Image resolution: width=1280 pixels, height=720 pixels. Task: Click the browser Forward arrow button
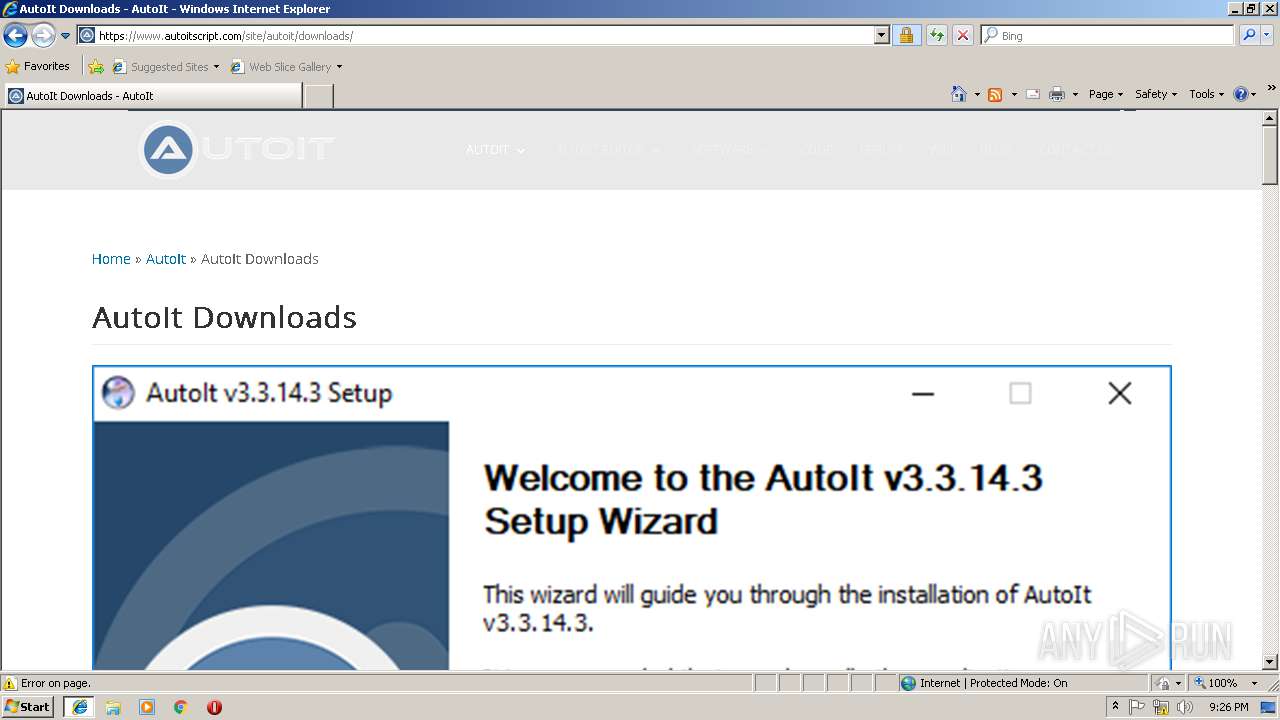[43, 36]
